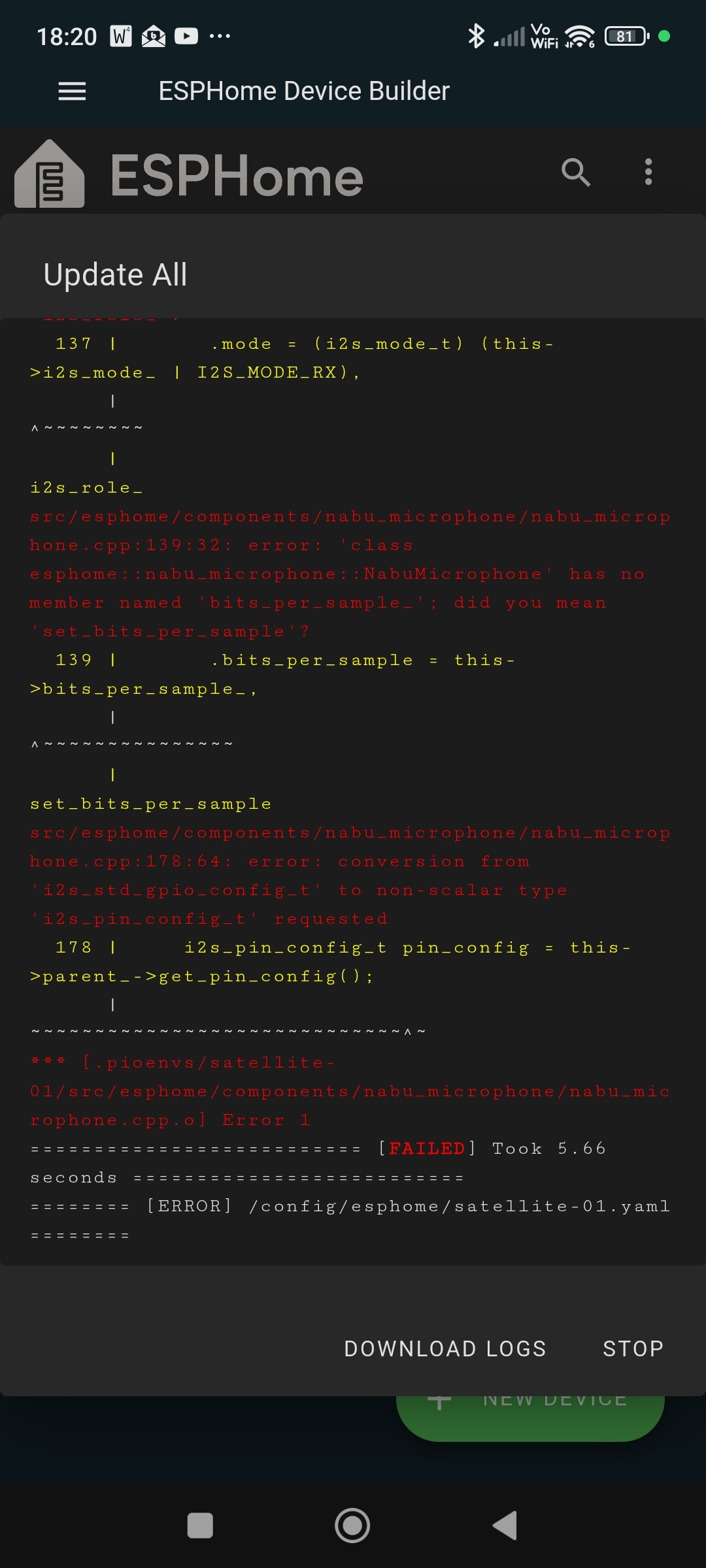Open Android recent apps button
706x1568 pixels.
(200, 1526)
